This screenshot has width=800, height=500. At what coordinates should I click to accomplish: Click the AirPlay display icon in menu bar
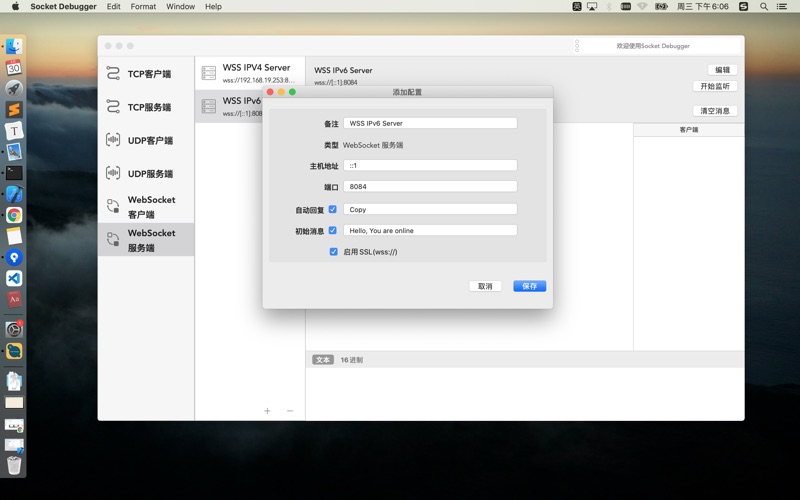point(592,7)
